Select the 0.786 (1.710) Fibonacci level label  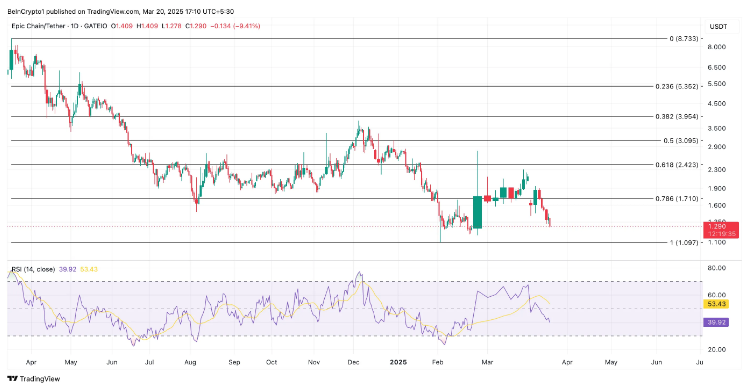pyautogui.click(x=677, y=198)
